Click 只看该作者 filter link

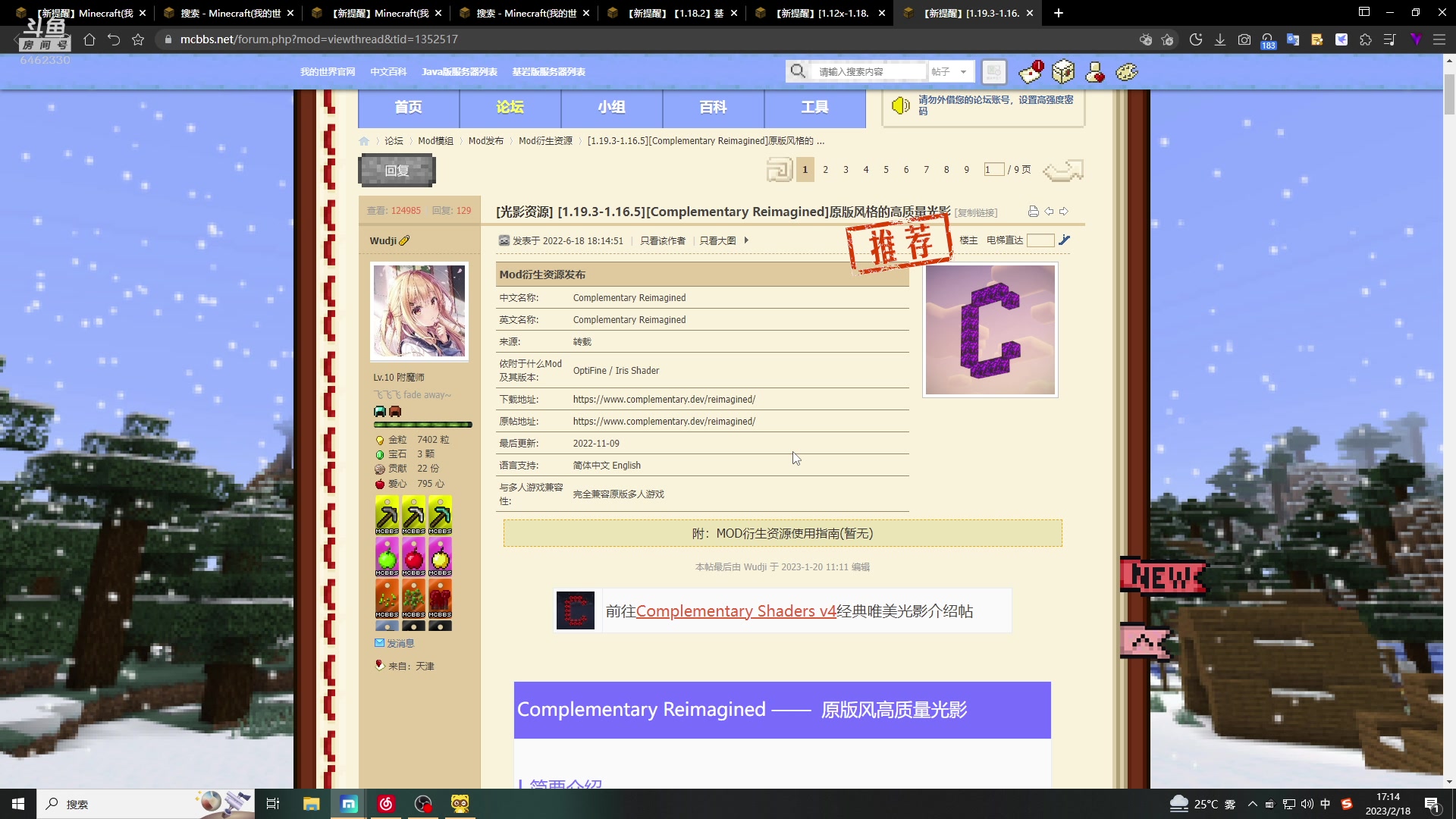pos(662,241)
